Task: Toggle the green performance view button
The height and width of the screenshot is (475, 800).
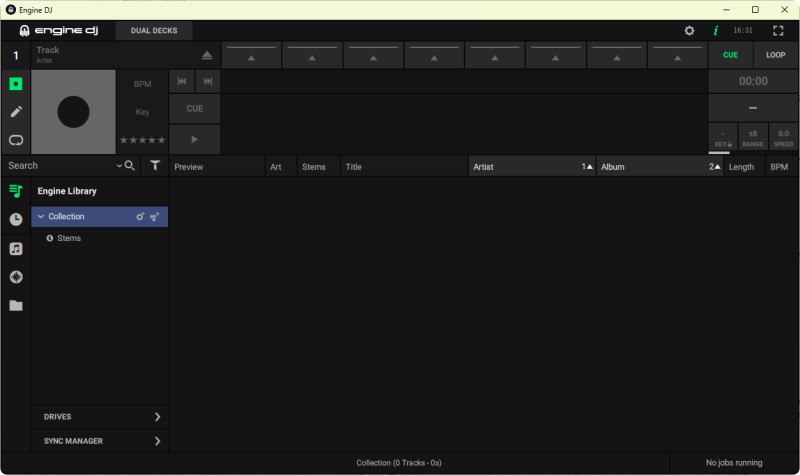Action: [16, 83]
